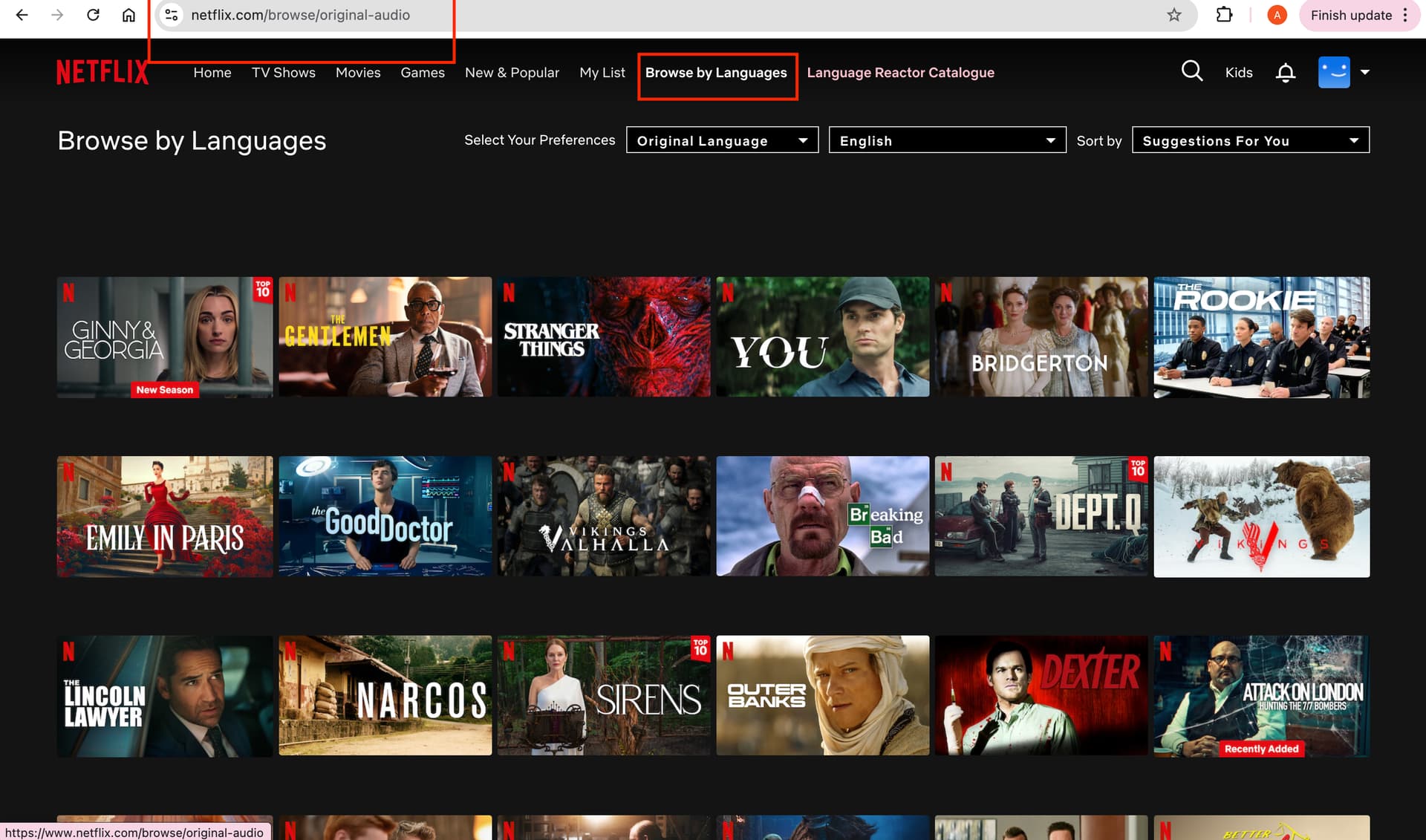Bookmark page with the star icon
Image resolution: width=1426 pixels, height=840 pixels.
pos(1174,15)
